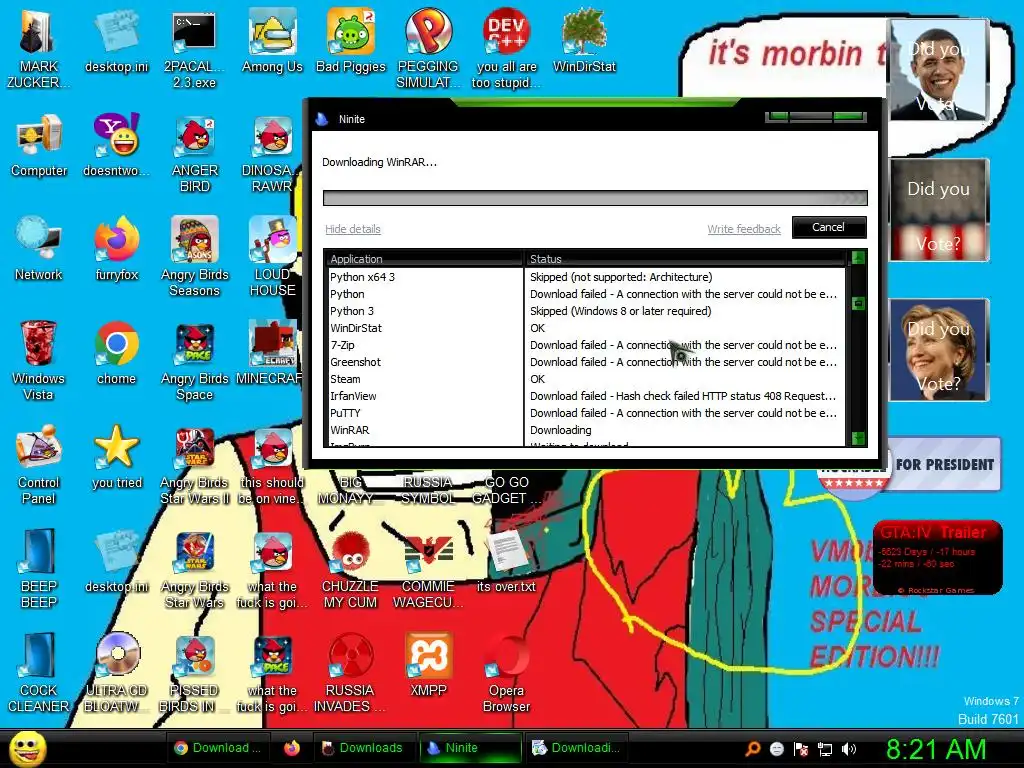1024x768 pixels.
Task: Click the 8:21 AM taskbar clock
Action: point(936,750)
